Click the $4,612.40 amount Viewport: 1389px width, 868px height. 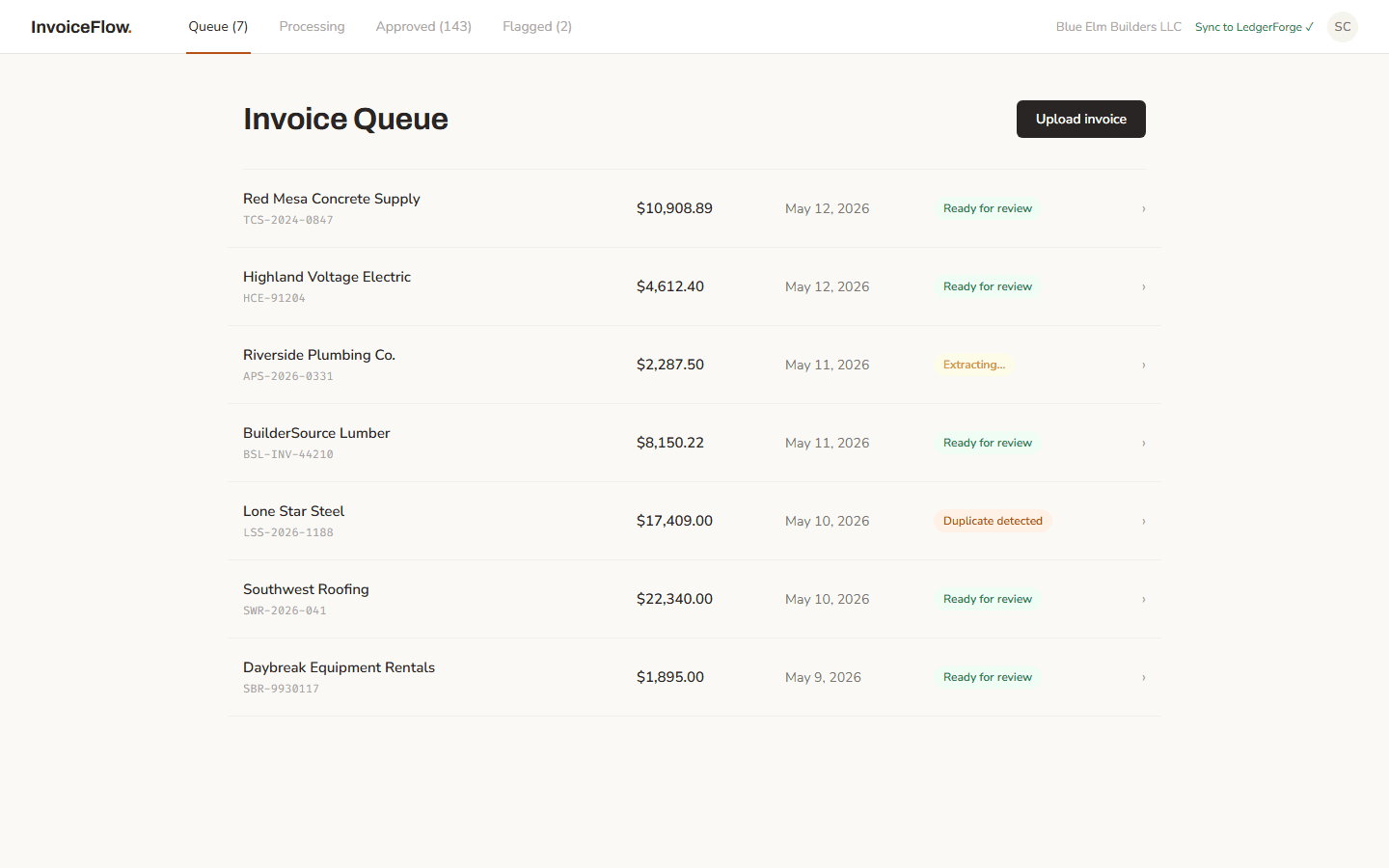670,286
